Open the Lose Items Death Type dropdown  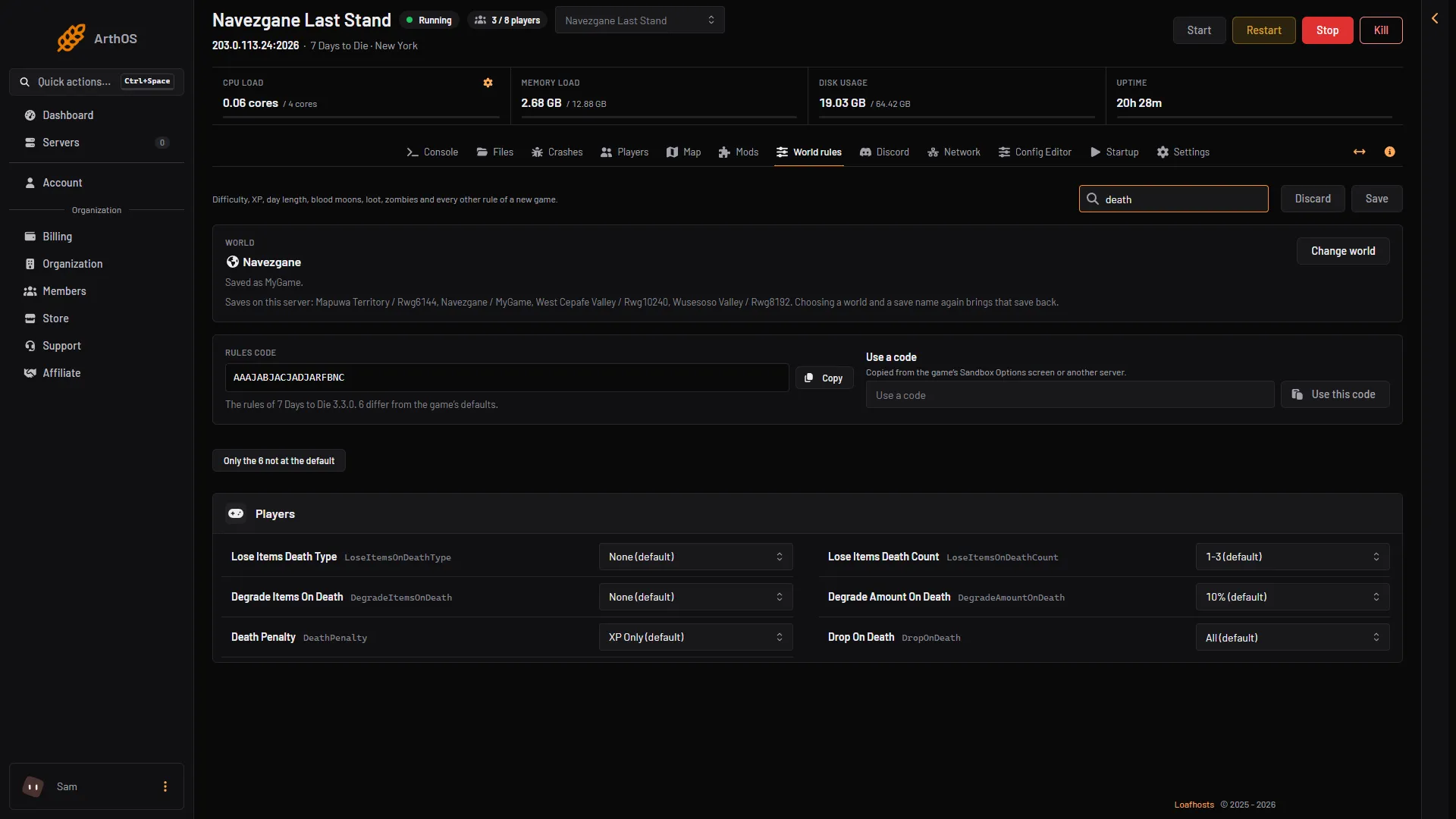pyautogui.click(x=695, y=557)
